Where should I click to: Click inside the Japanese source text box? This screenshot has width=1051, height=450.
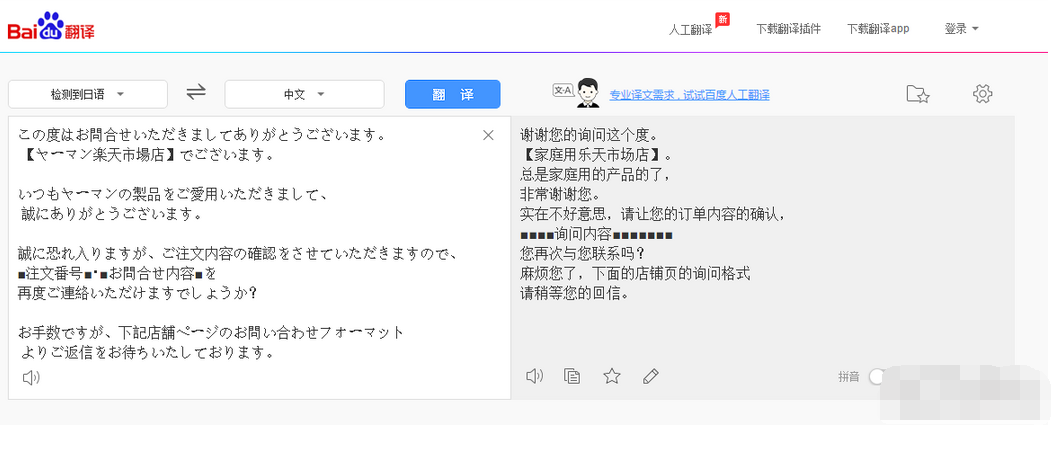pos(259,258)
